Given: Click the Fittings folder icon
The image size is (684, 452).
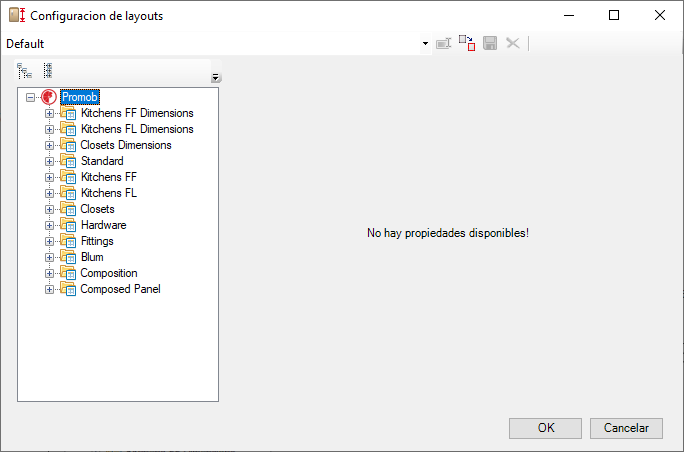Looking at the screenshot, I should coord(68,241).
